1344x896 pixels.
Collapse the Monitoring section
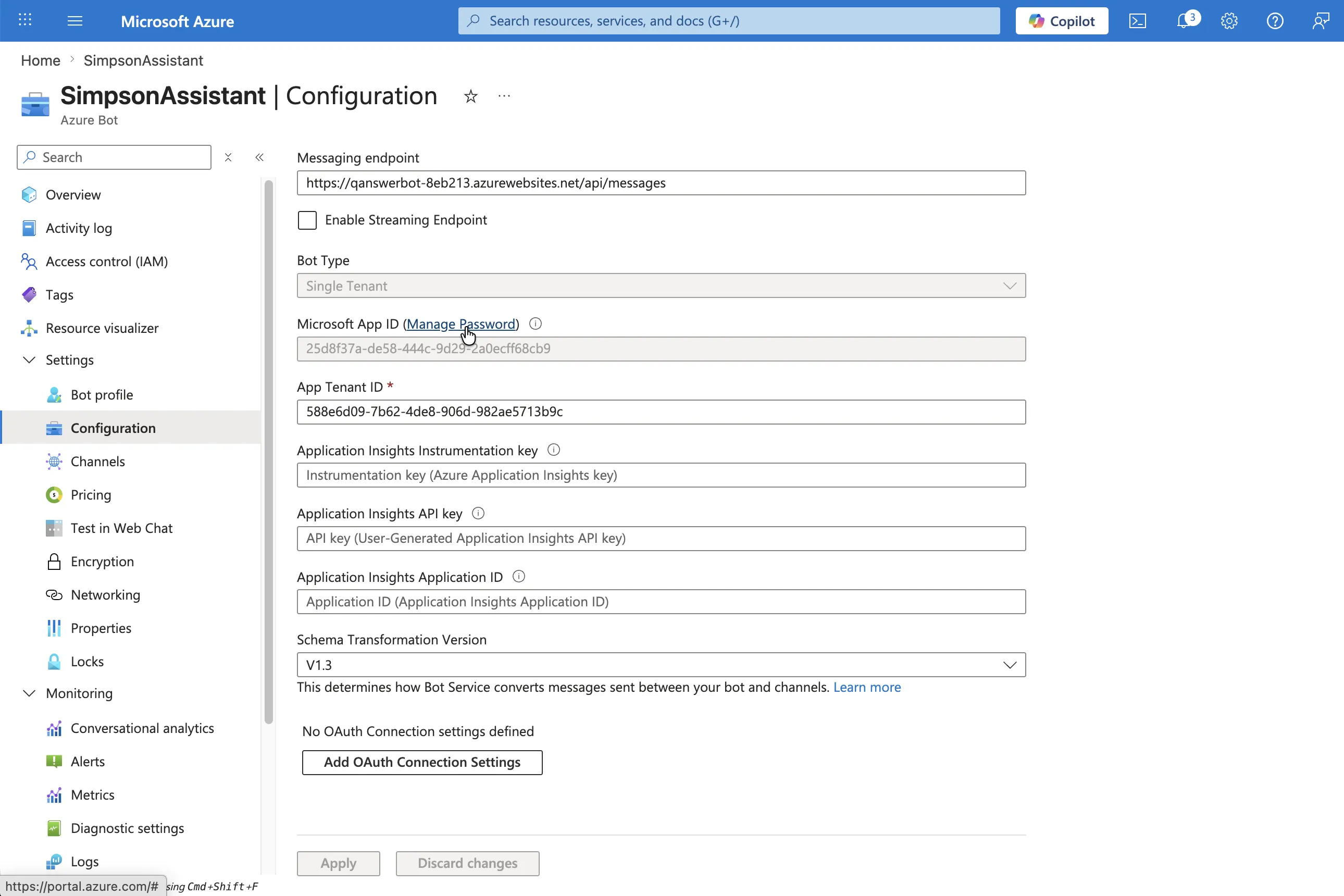pyautogui.click(x=29, y=693)
